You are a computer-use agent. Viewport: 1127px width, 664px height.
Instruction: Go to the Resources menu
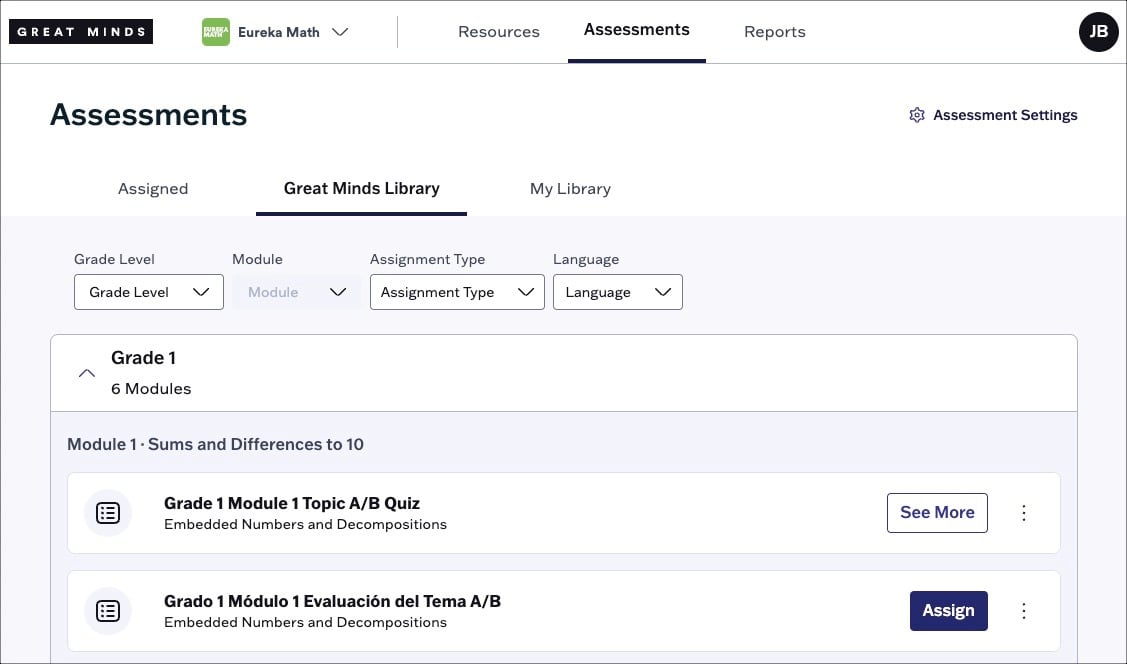(x=498, y=32)
